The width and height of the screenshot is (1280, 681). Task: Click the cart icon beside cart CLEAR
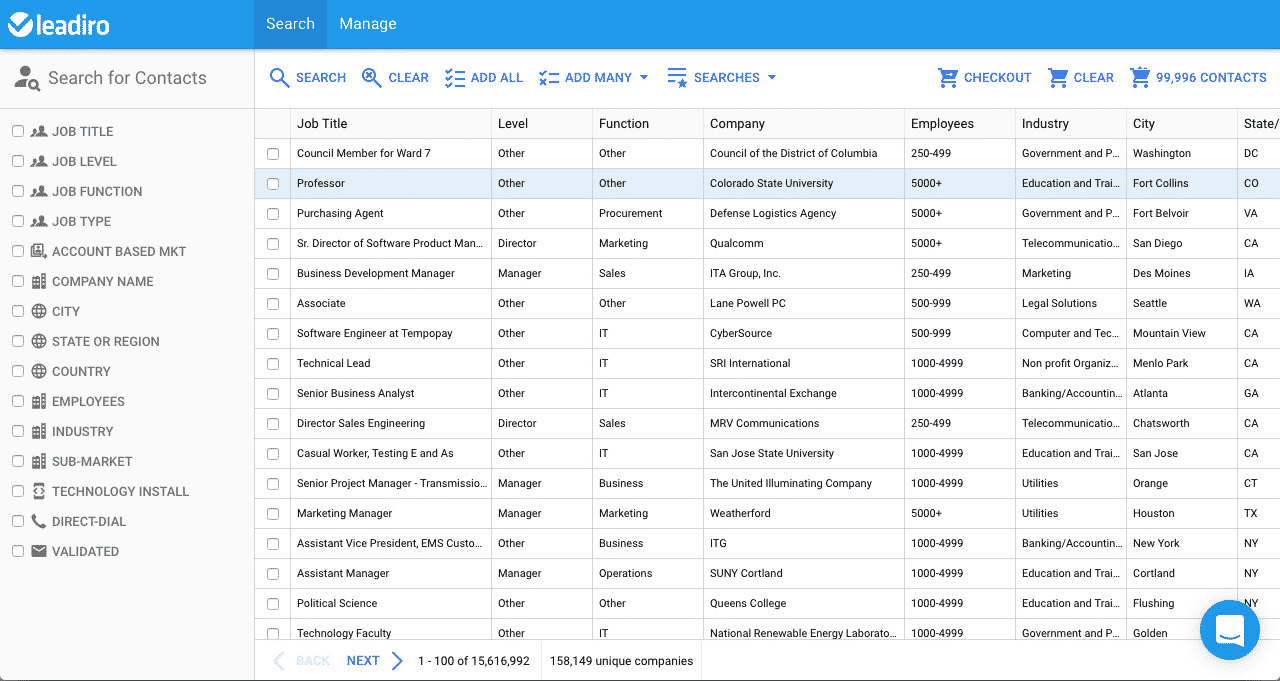tap(1058, 77)
